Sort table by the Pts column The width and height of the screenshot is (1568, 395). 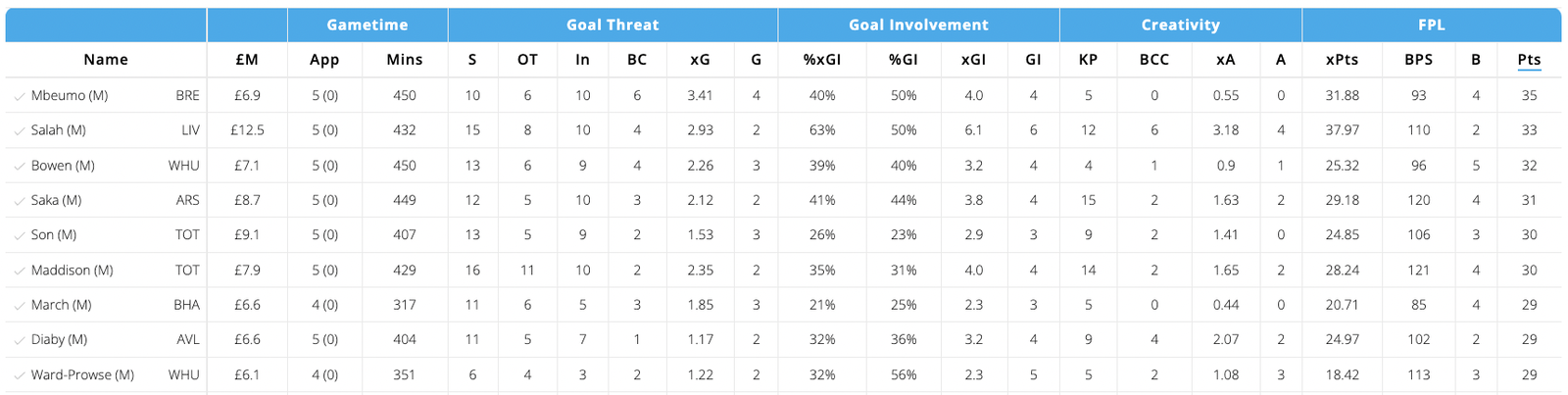coord(1529,60)
